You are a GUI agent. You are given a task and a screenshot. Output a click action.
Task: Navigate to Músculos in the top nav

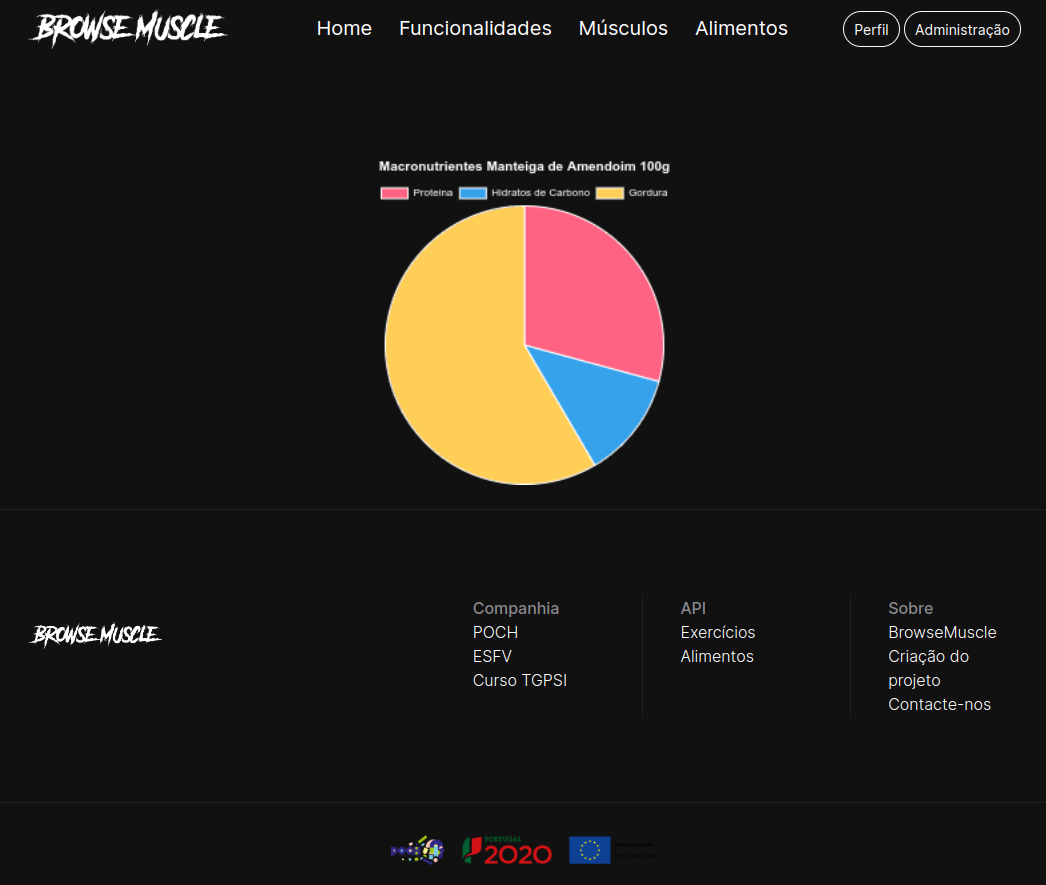coord(623,29)
